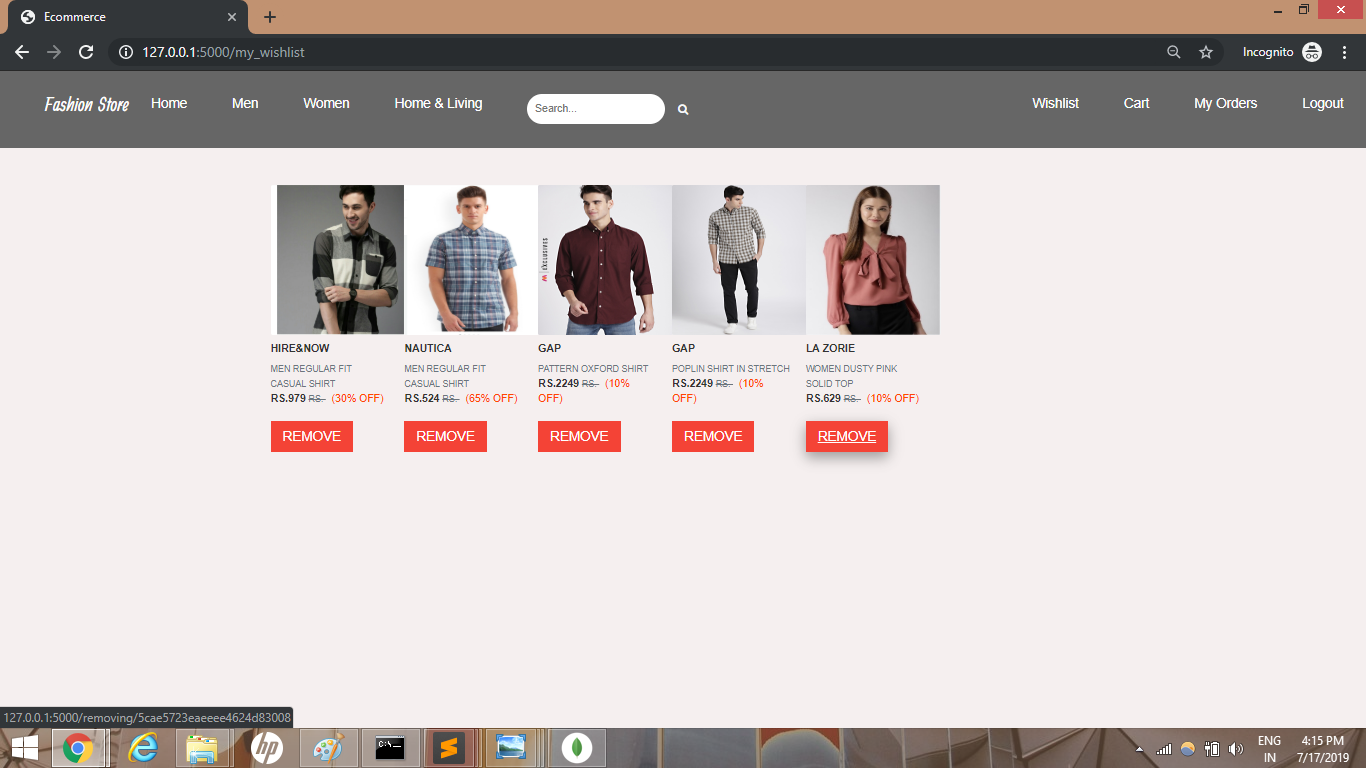Go to Home in the navigation bar
This screenshot has width=1366, height=768.
click(x=169, y=103)
